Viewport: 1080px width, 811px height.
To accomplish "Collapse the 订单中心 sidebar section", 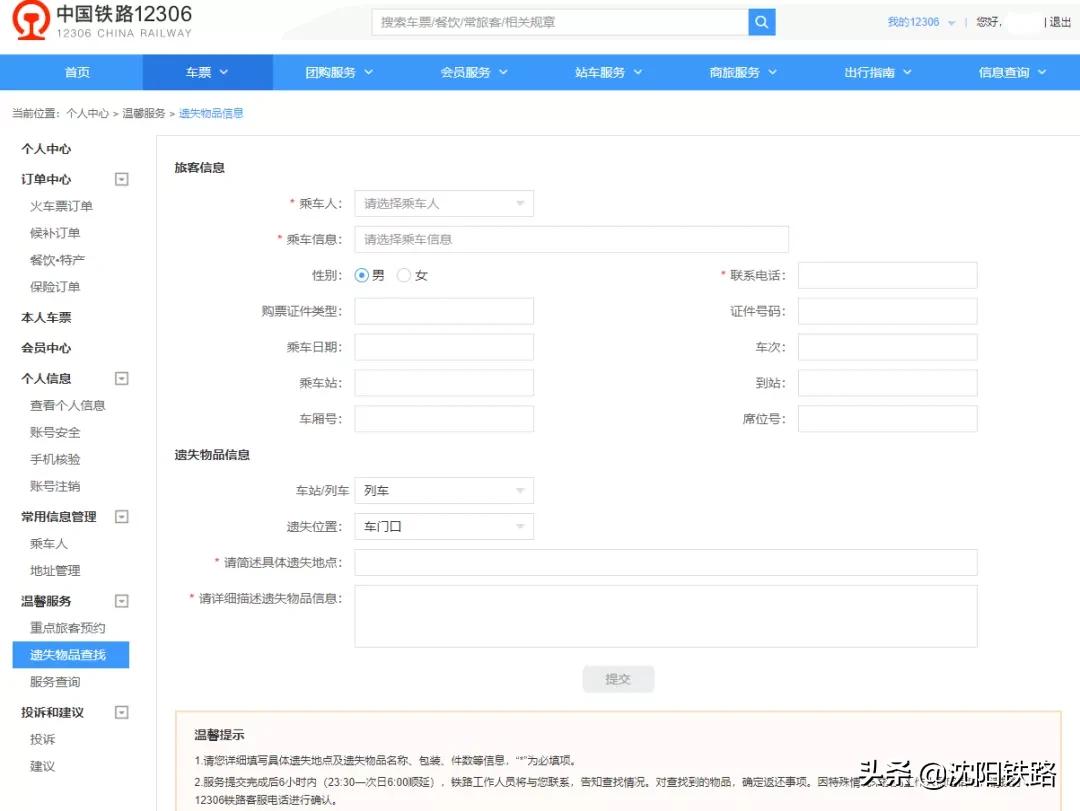I will (121, 179).
